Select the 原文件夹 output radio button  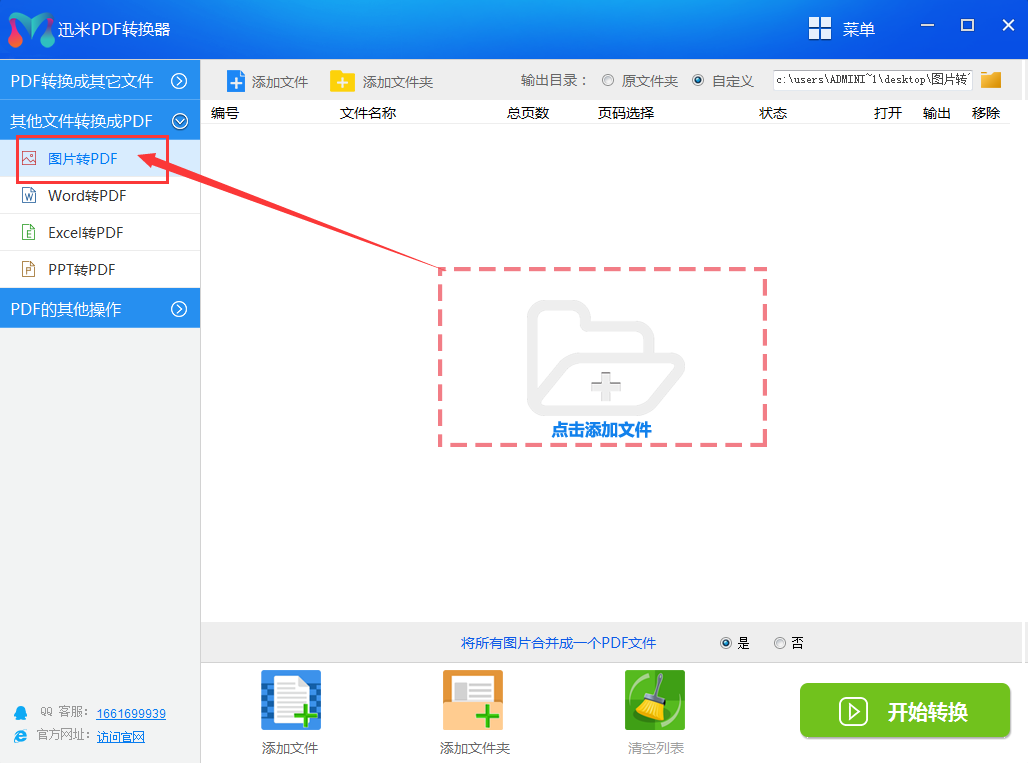coord(607,80)
